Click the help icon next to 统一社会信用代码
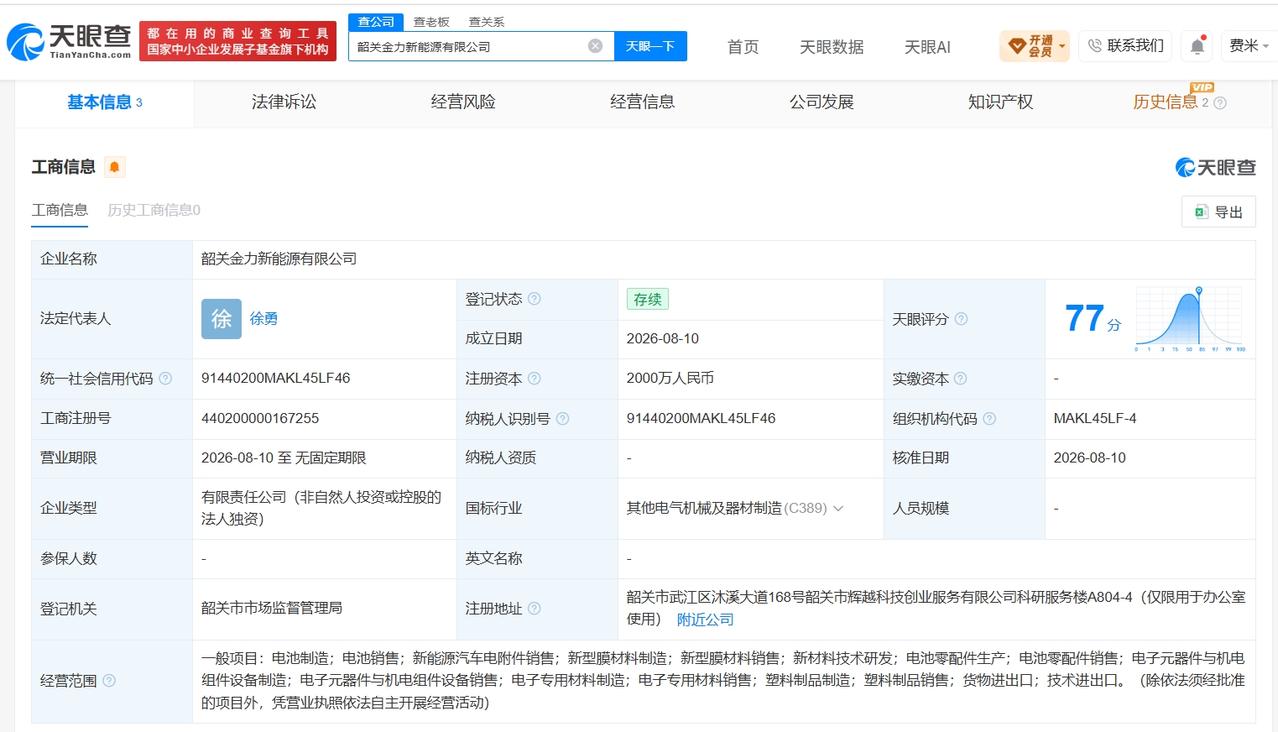Viewport: 1278px width, 732px height. pyautogui.click(x=165, y=378)
